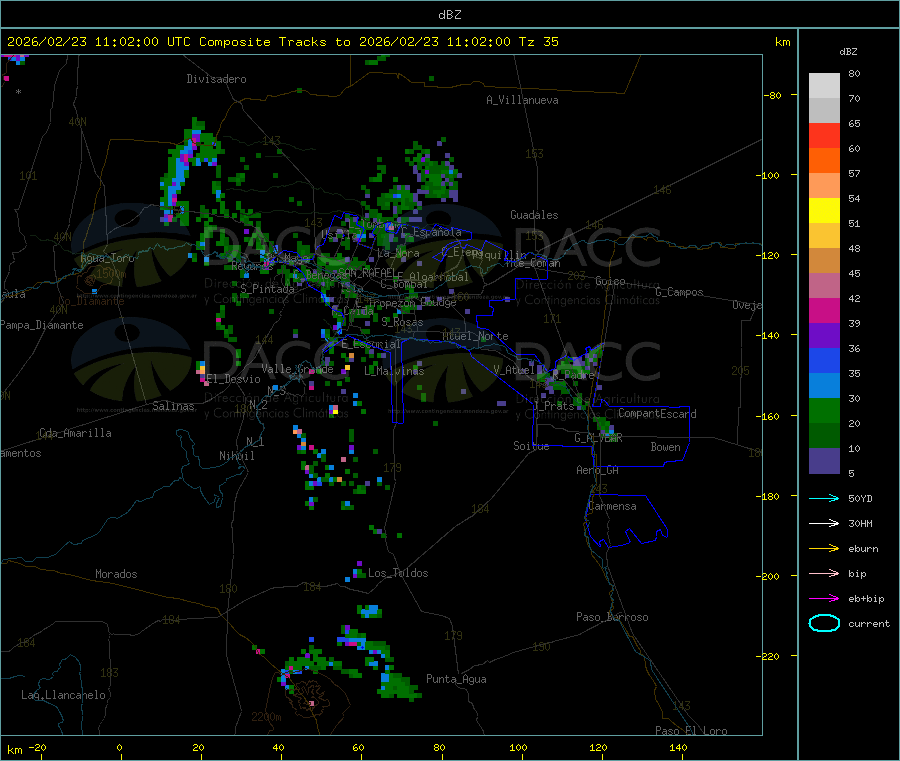This screenshot has height=761, width=900.
Task: Click the 65 dBZ red color swatch
Action: pyautogui.click(x=824, y=135)
